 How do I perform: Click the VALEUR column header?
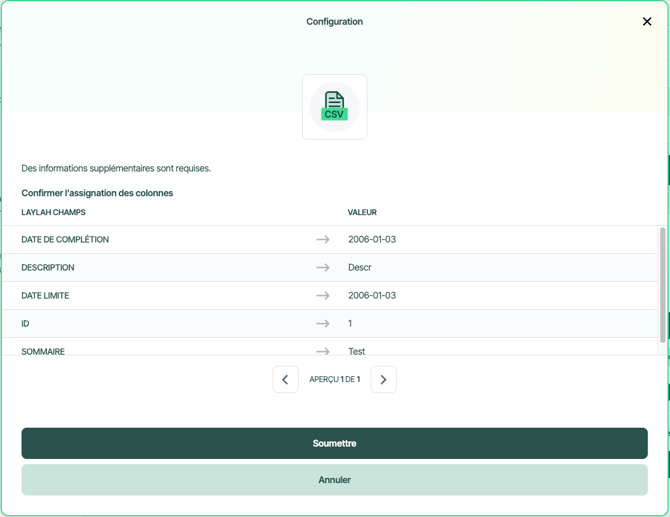pyautogui.click(x=362, y=212)
